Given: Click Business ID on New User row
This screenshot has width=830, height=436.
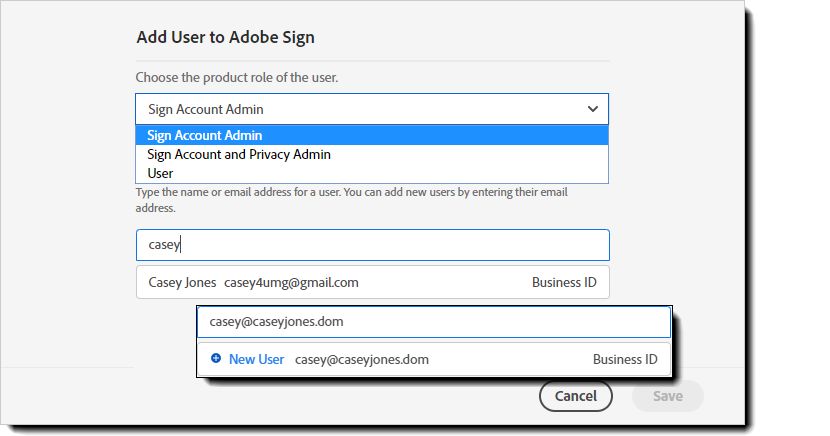Looking at the screenshot, I should pyautogui.click(x=625, y=359).
